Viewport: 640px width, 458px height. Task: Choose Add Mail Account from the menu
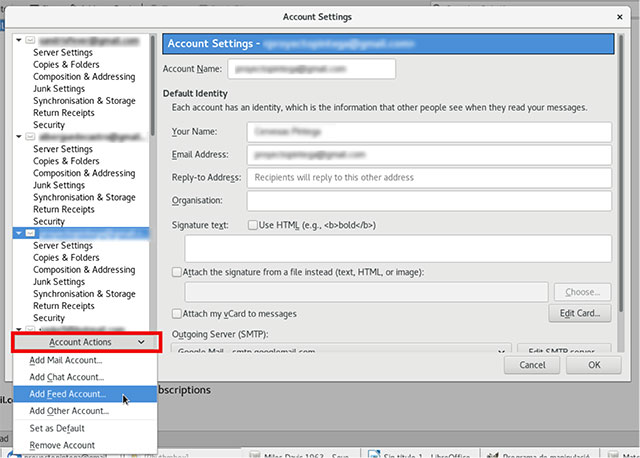(x=85, y=360)
